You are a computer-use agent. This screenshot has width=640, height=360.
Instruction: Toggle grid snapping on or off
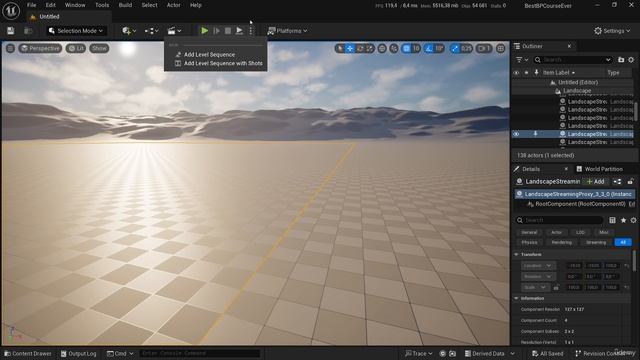click(407, 49)
